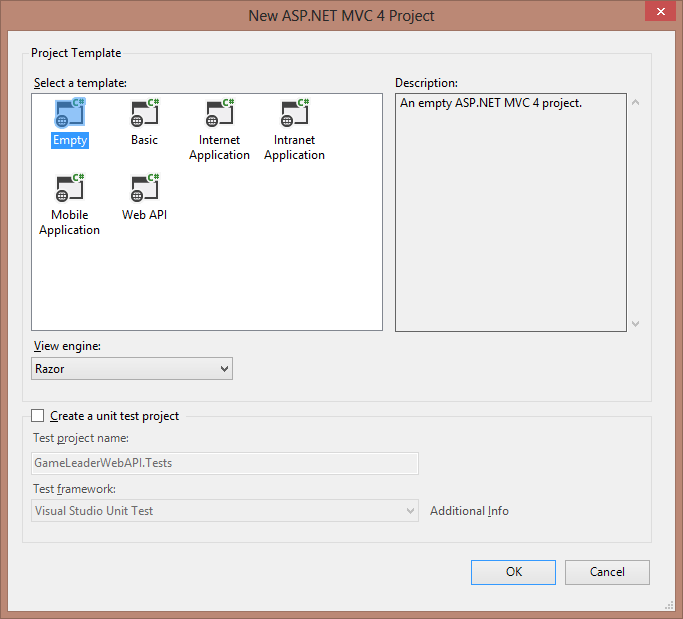Screen dimensions: 683x619
Task: Select the Basic template icon
Action: tap(145, 113)
